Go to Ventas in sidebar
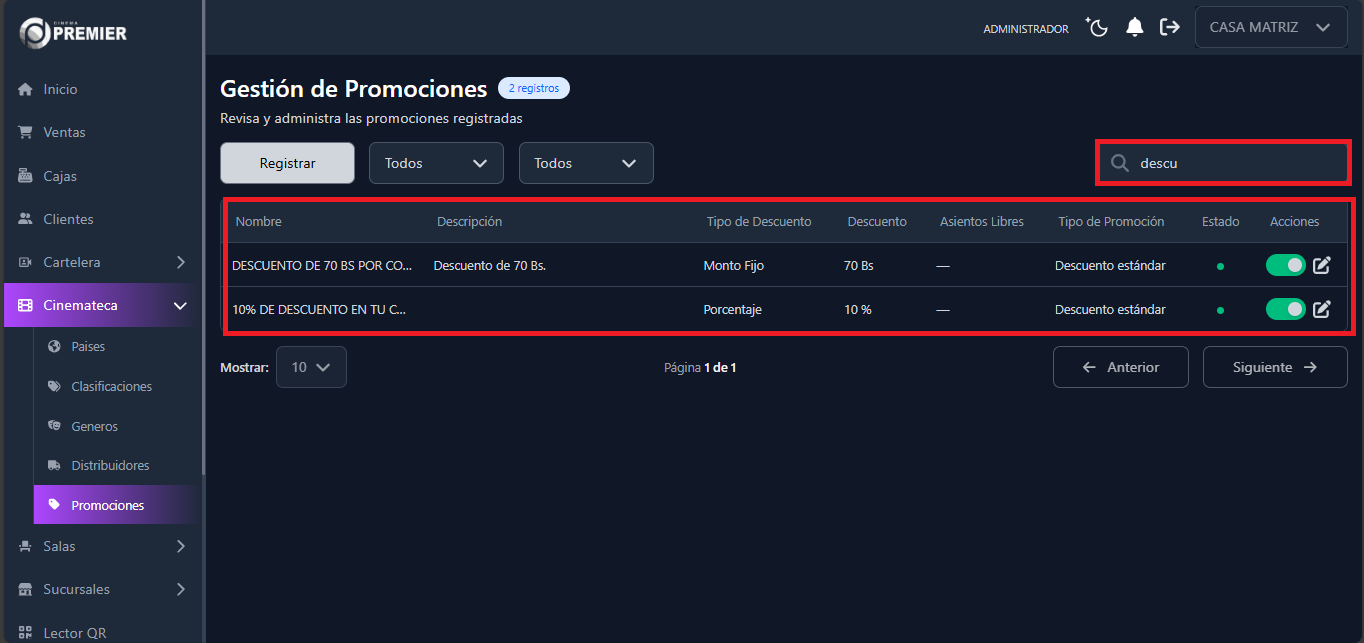The image size is (1364, 643). [64, 132]
